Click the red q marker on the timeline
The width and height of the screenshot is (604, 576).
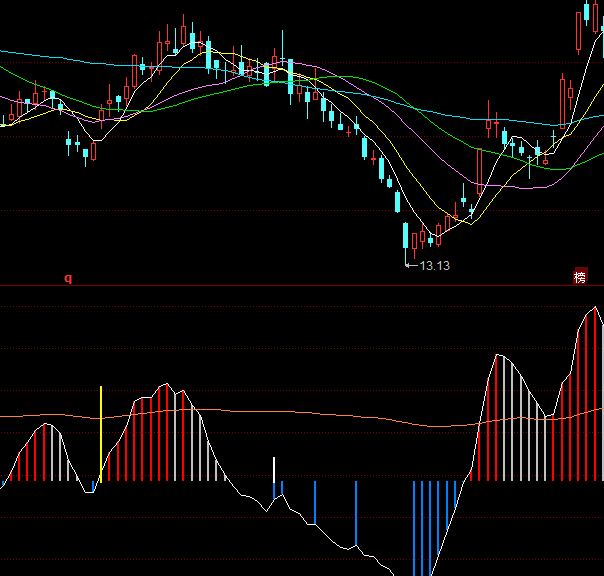point(68,278)
